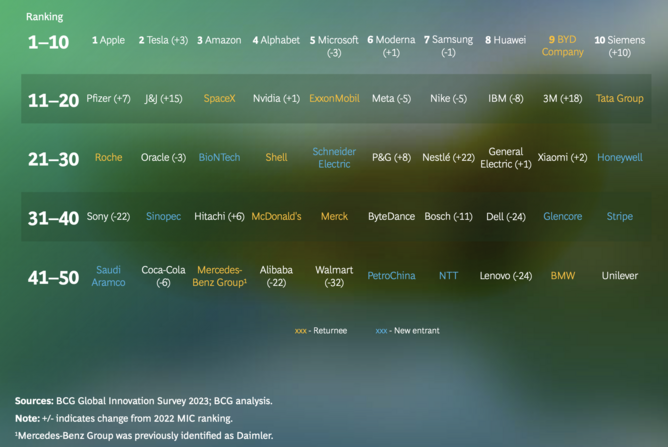Viewport: 668px width, 447px height.
Task: Click 'Nestlé (+22)' entry
Action: (448, 157)
